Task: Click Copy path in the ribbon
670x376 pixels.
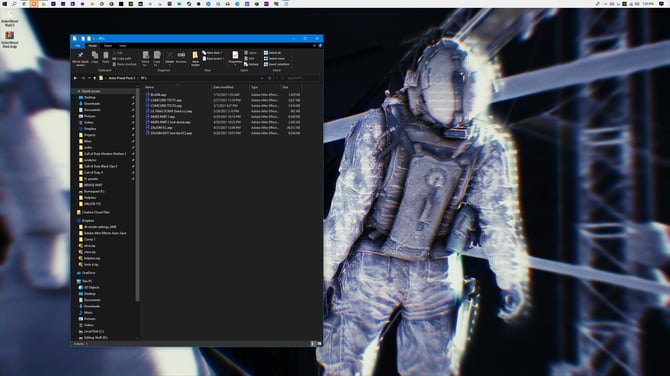Action: tap(122, 58)
